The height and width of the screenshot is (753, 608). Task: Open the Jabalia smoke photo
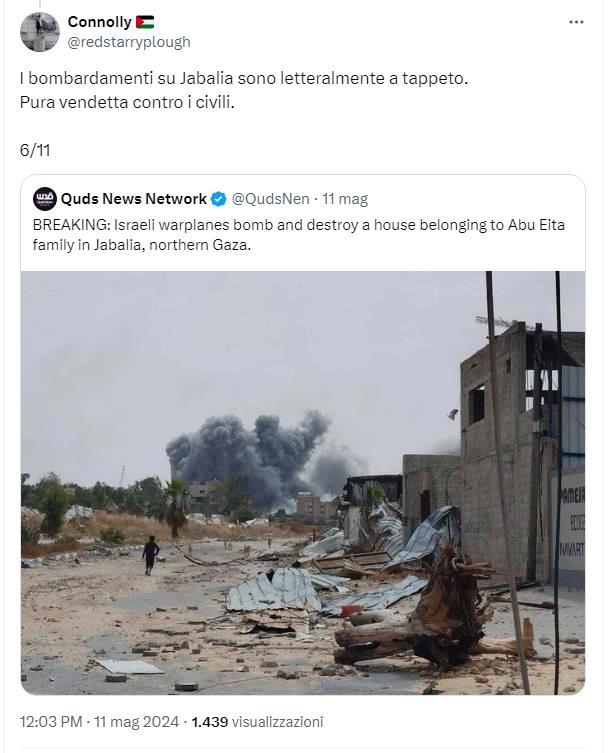[303, 483]
